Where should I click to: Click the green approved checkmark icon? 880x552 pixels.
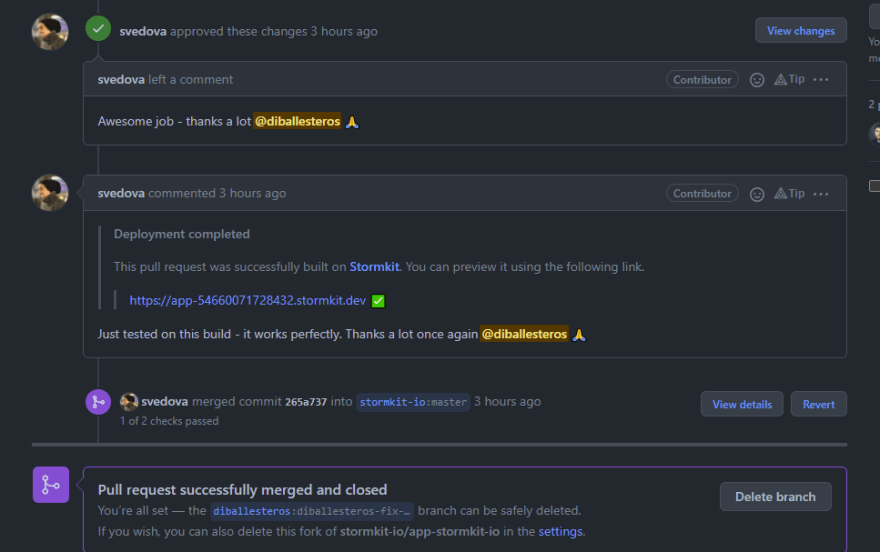pos(98,29)
